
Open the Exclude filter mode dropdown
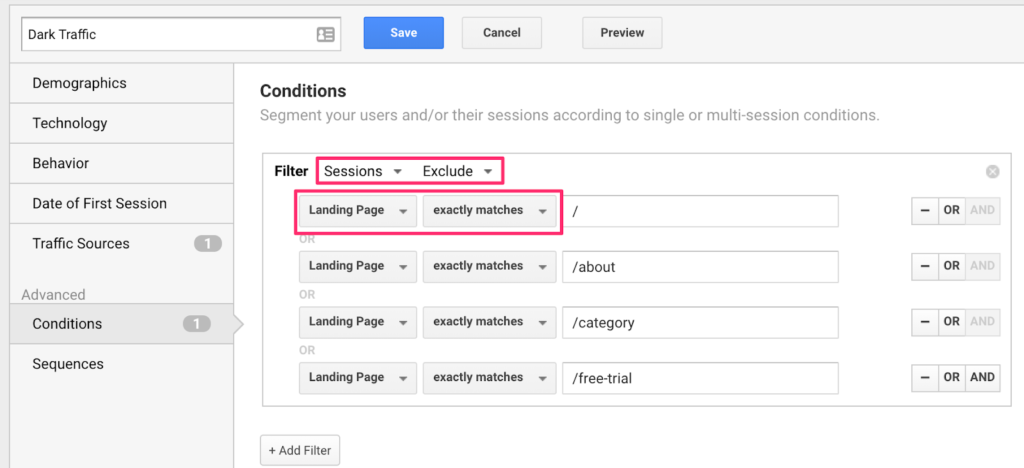(x=457, y=172)
